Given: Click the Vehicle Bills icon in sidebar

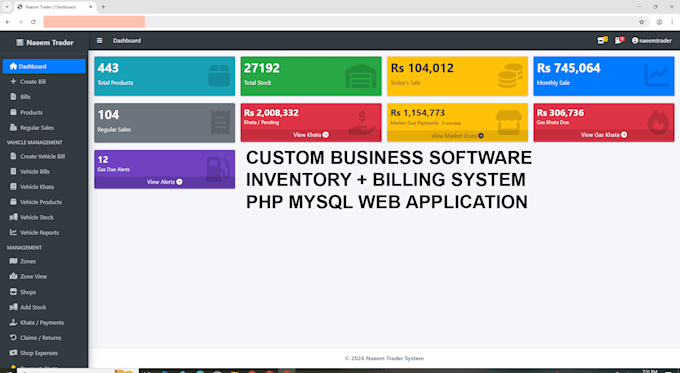Looking at the screenshot, I should pos(13,171).
